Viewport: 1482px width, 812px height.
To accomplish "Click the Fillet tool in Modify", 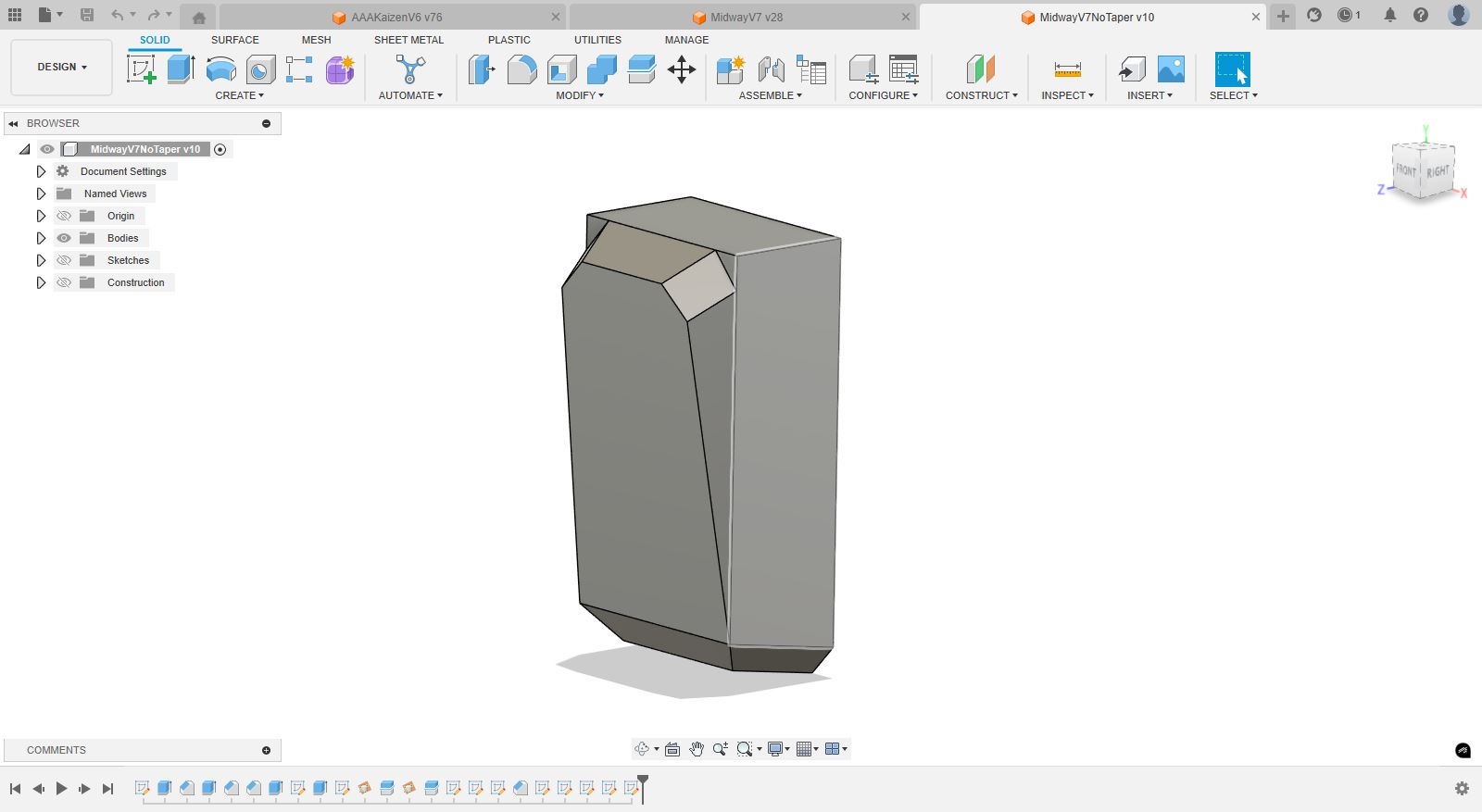I will click(x=521, y=69).
